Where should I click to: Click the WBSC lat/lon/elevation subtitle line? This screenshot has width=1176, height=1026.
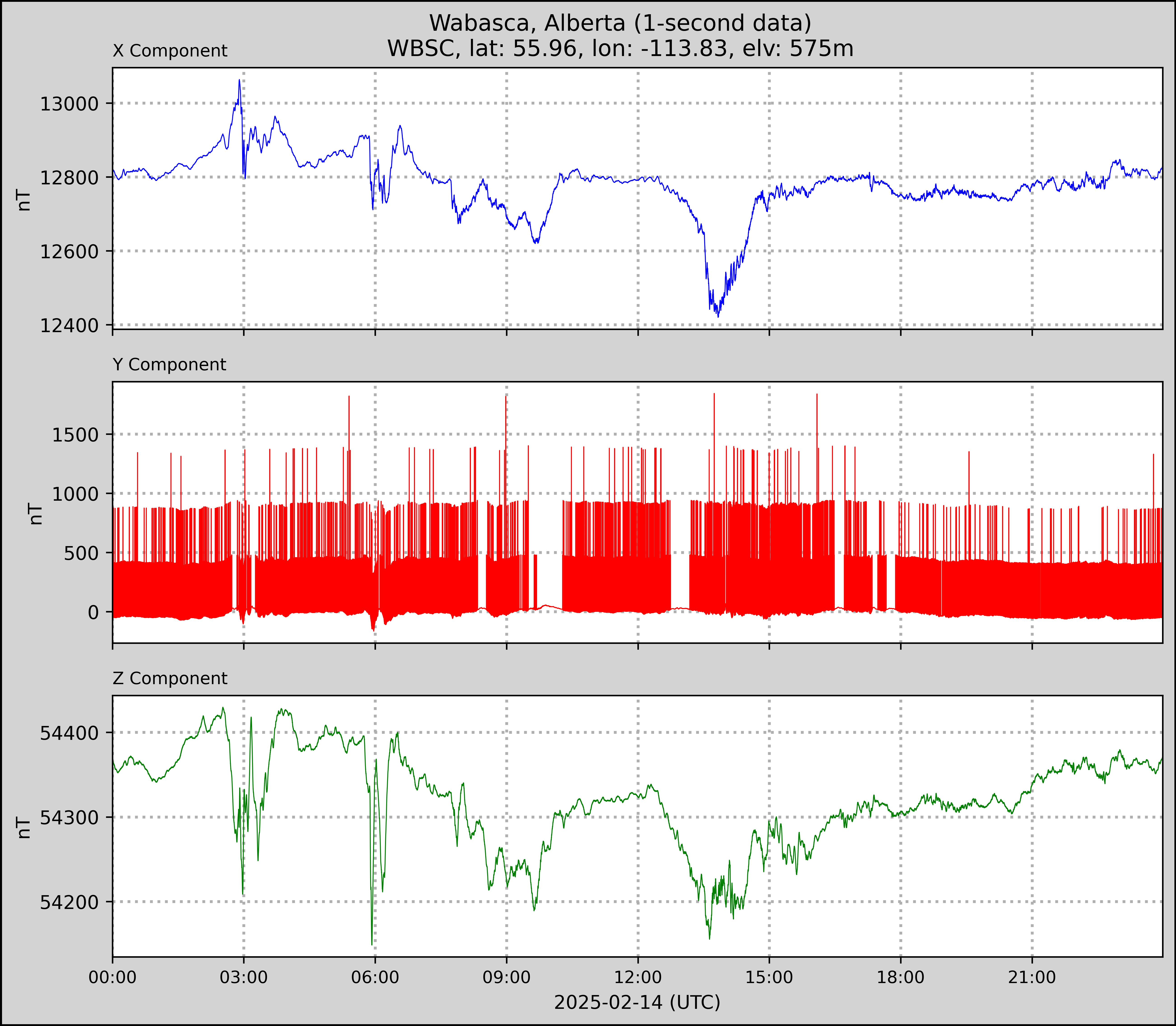point(620,49)
